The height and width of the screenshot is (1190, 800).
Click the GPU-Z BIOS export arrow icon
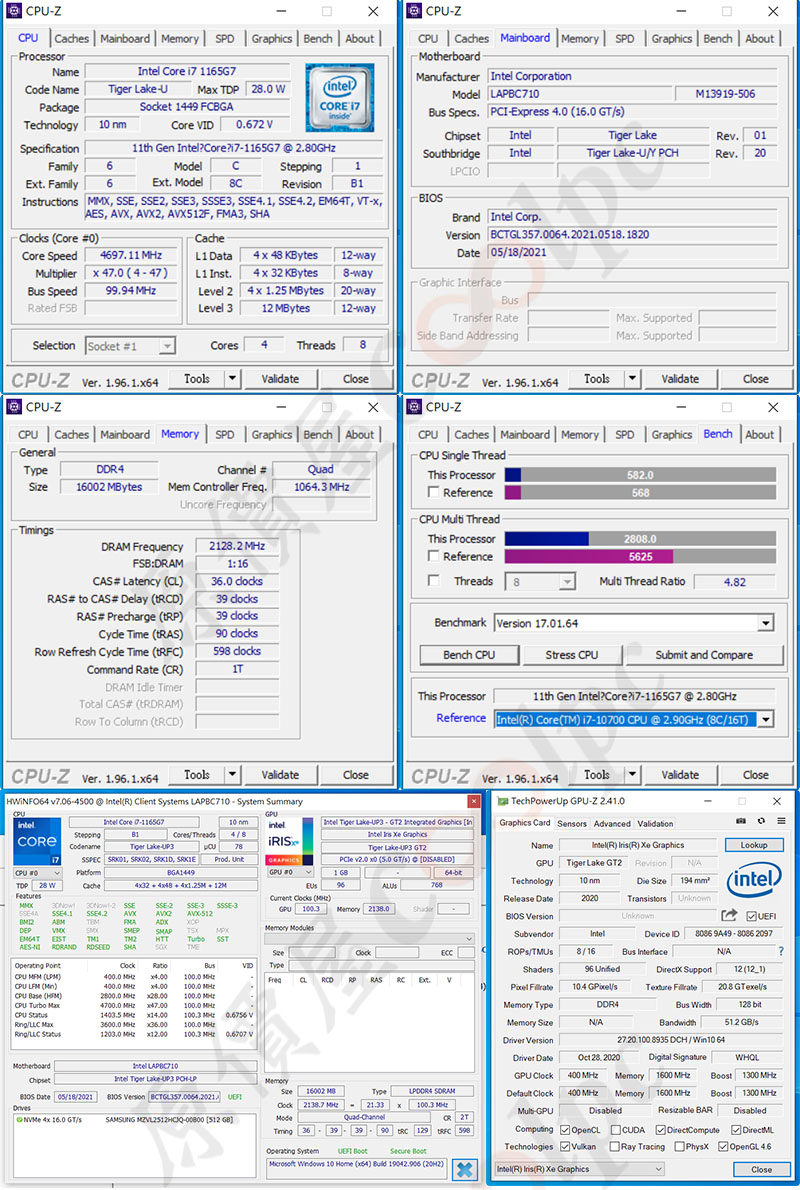729,915
